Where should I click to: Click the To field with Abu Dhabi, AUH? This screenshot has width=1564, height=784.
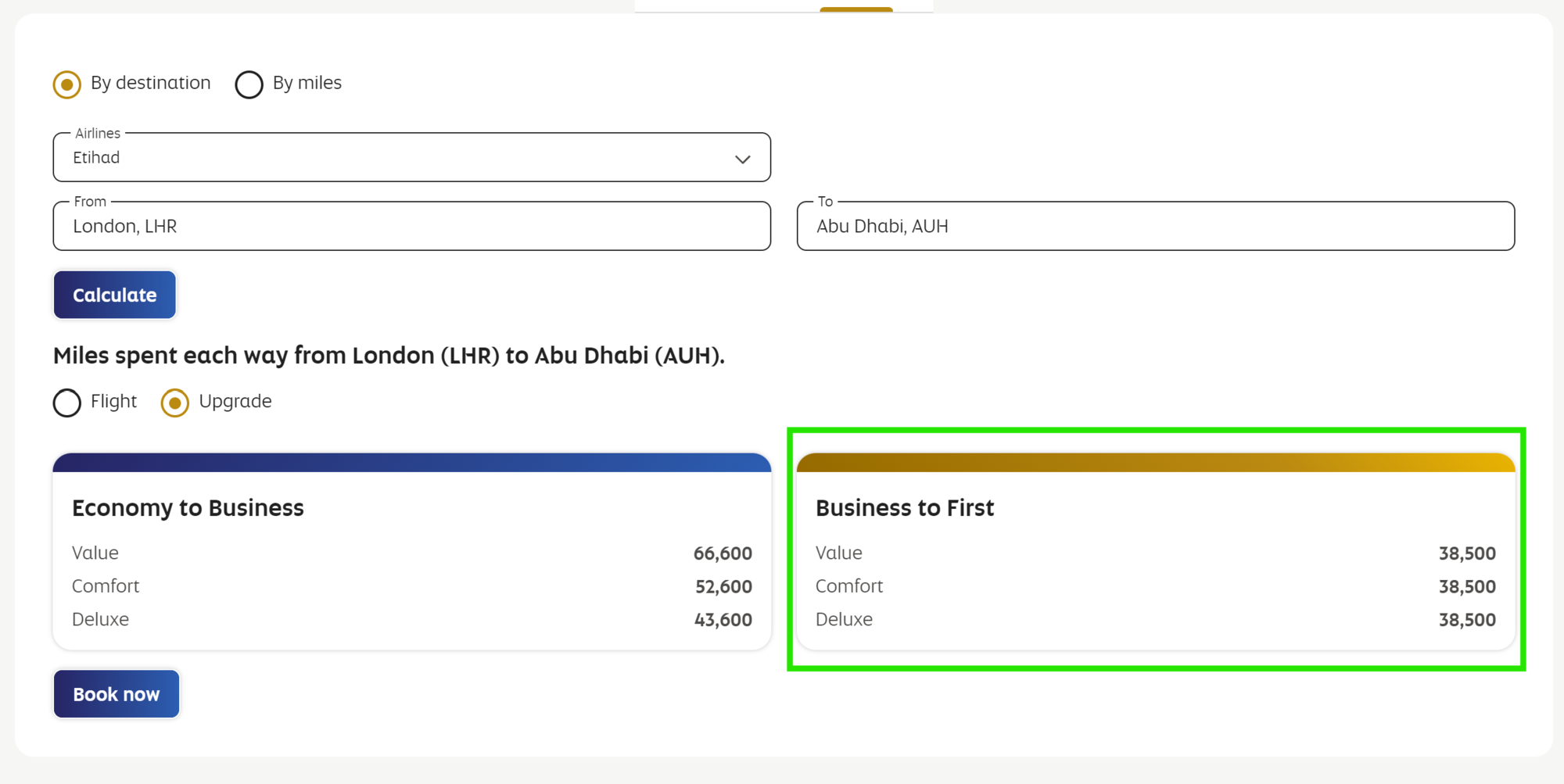[x=1155, y=227]
